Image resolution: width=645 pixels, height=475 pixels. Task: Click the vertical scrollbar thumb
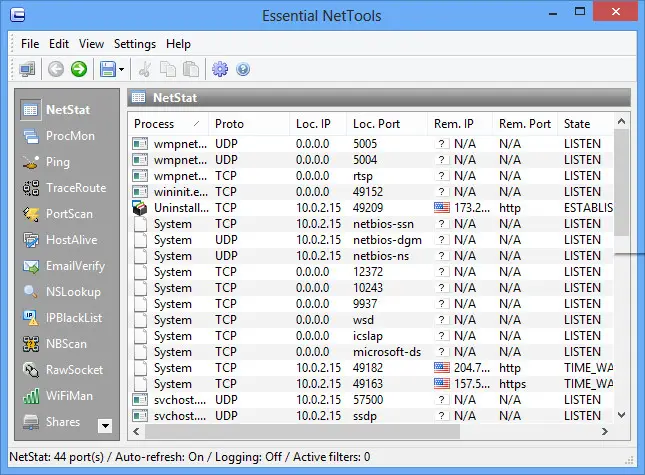click(622, 183)
